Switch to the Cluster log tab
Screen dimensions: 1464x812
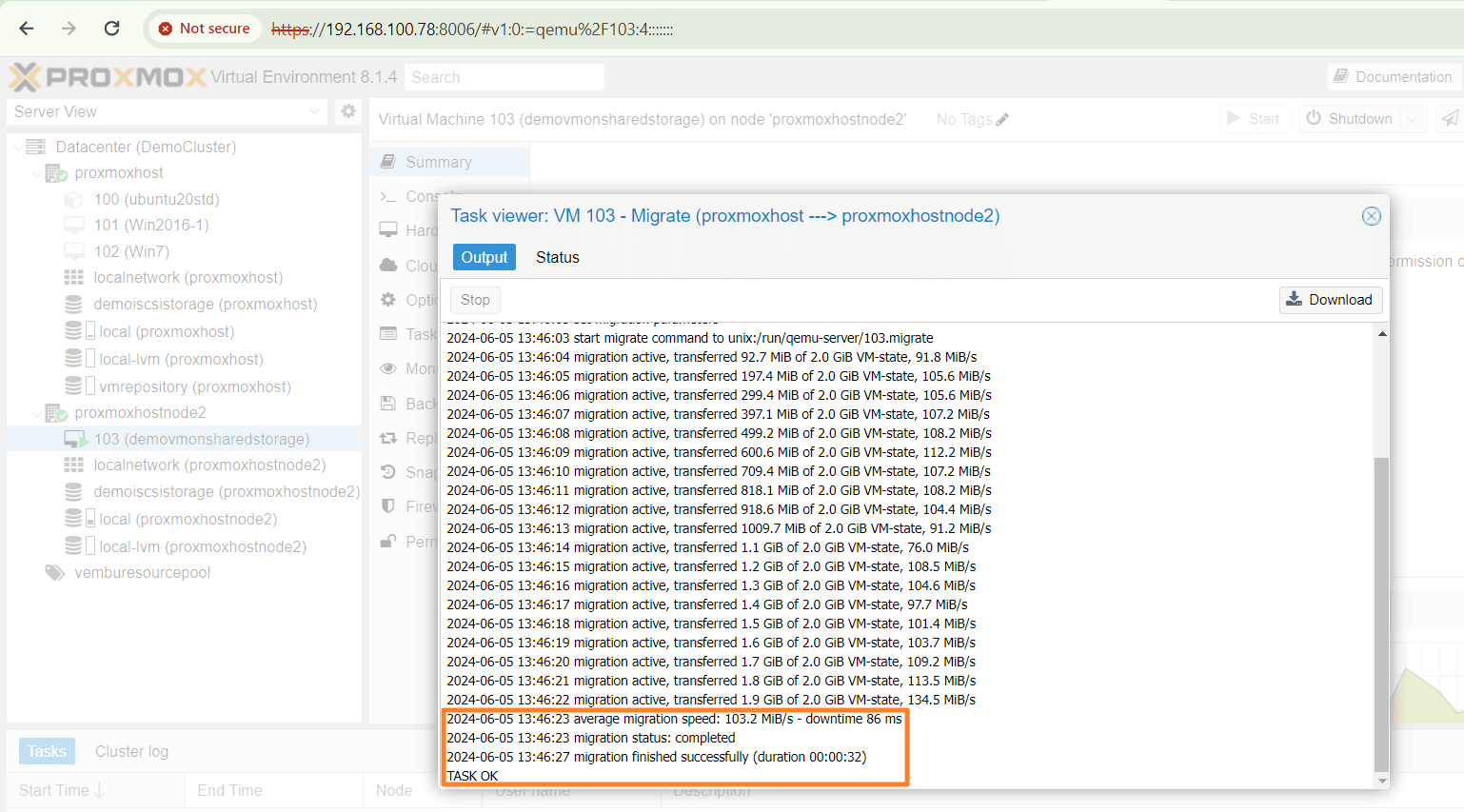pos(131,751)
